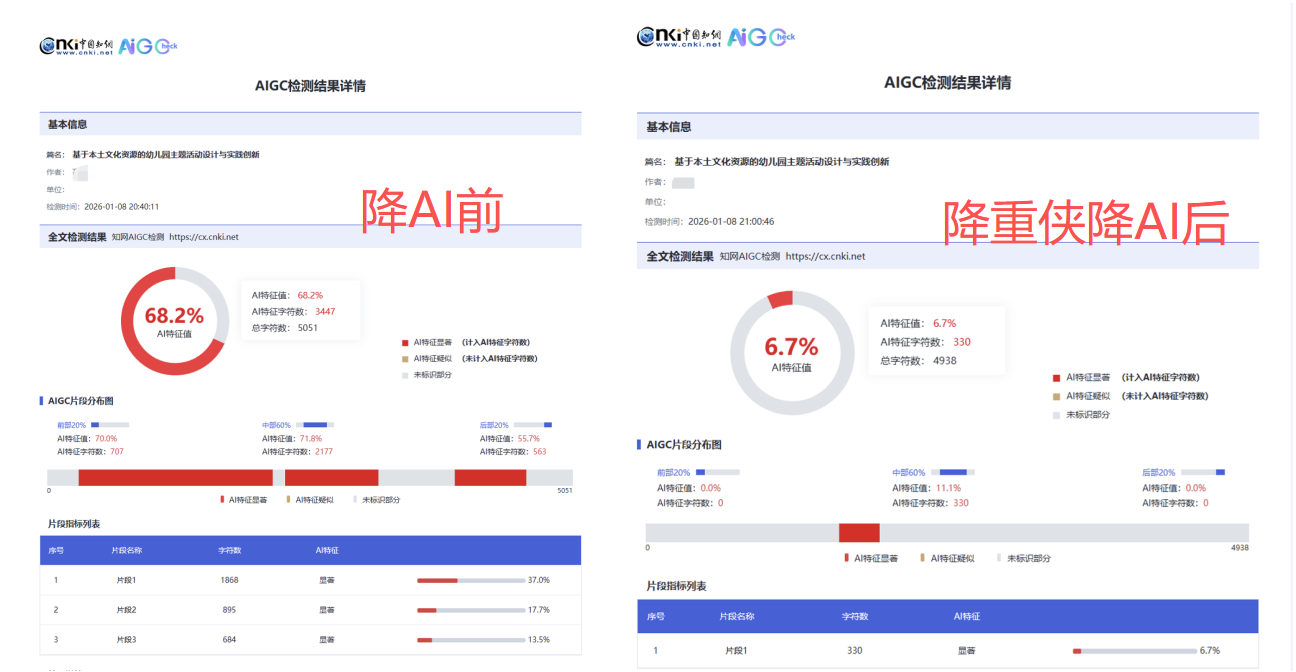Viewport: 1296px width, 672px height.
Task: Open the https://cx.cnki.net link in 6.7% report
Action: coord(825,257)
